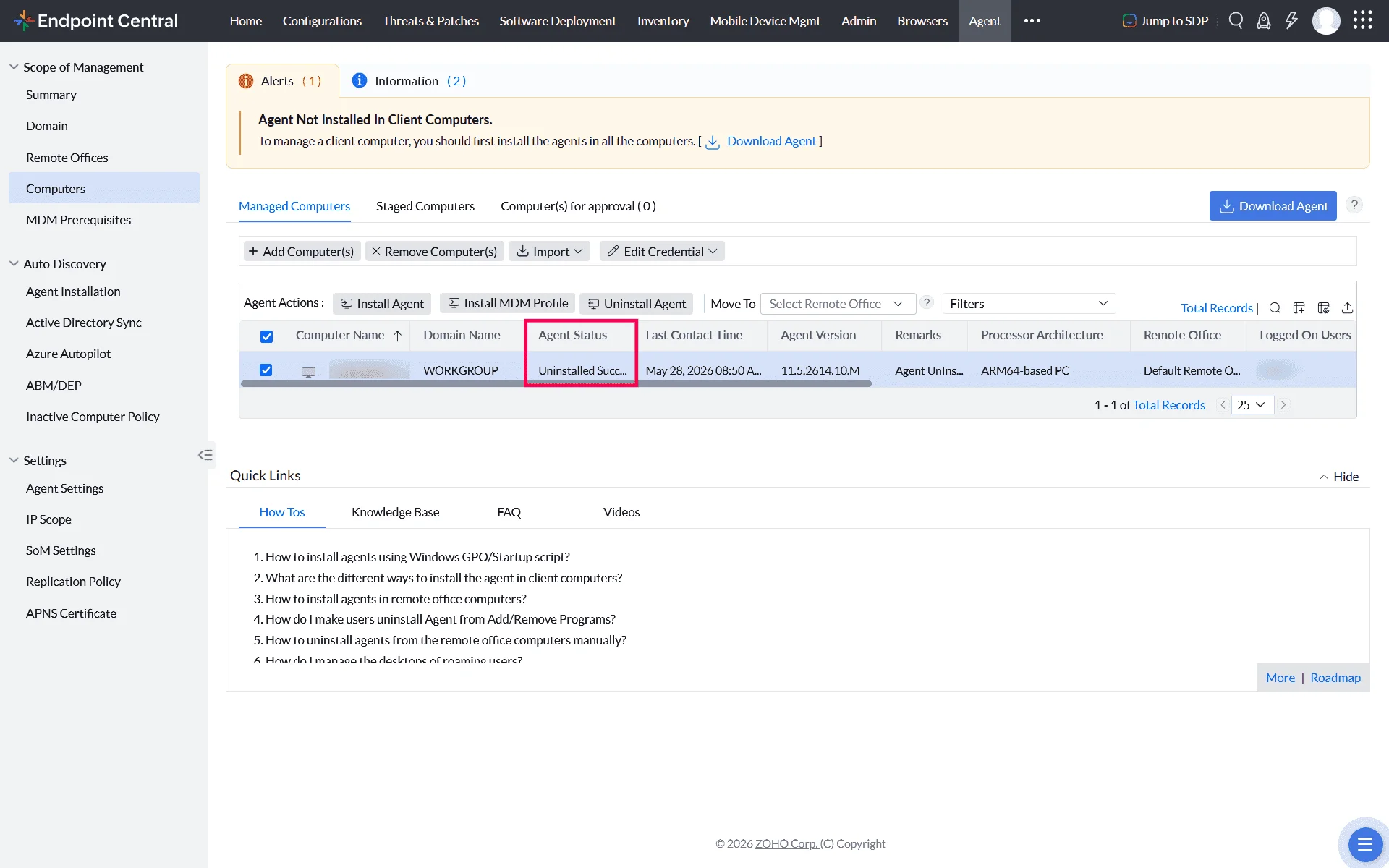Sort by Computer Name arrow
The image size is (1389, 868).
point(397,336)
